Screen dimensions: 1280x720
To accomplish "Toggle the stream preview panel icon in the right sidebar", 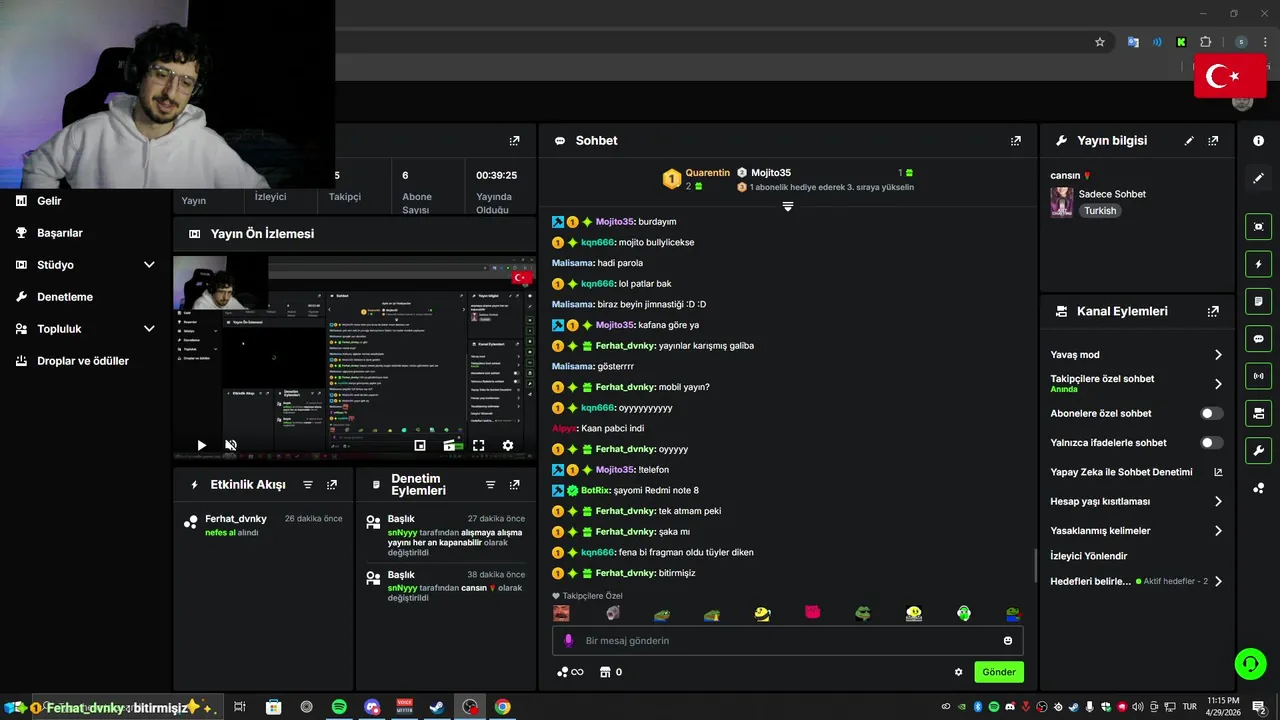I will [x=1258, y=227].
